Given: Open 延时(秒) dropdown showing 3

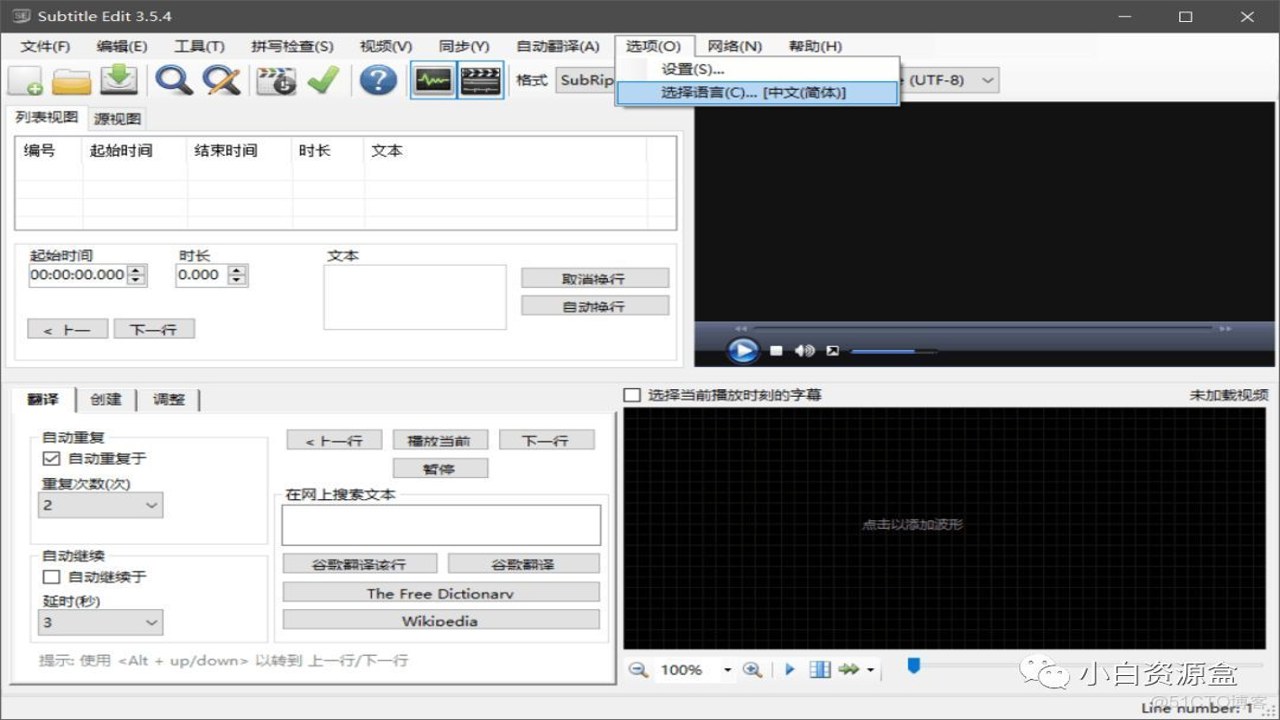Looking at the screenshot, I should [x=100, y=622].
